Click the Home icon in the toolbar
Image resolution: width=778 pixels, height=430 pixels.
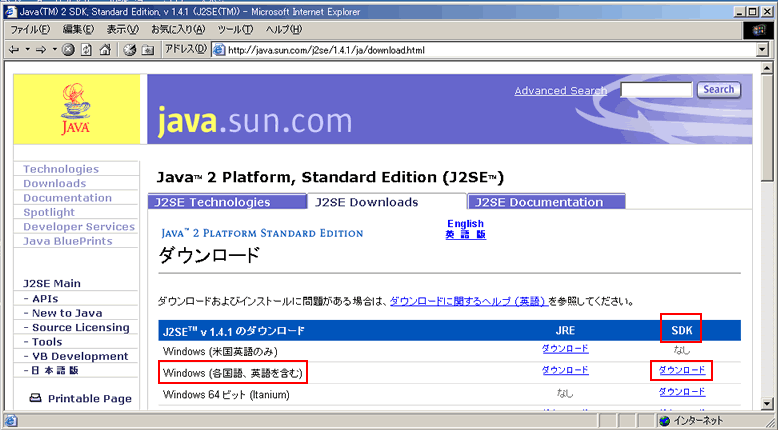(x=105, y=50)
